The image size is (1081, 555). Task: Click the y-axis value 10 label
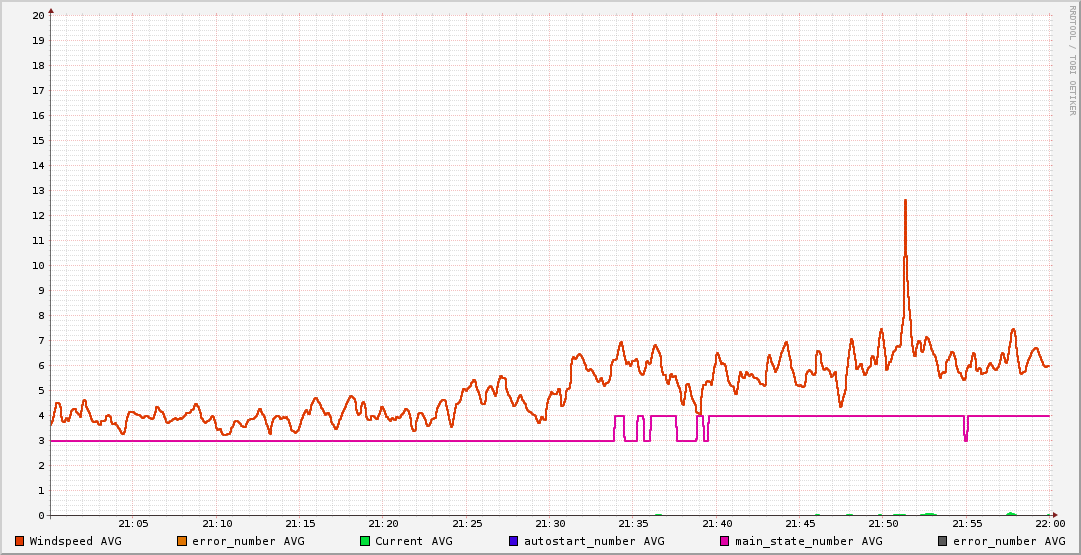tap(38, 266)
